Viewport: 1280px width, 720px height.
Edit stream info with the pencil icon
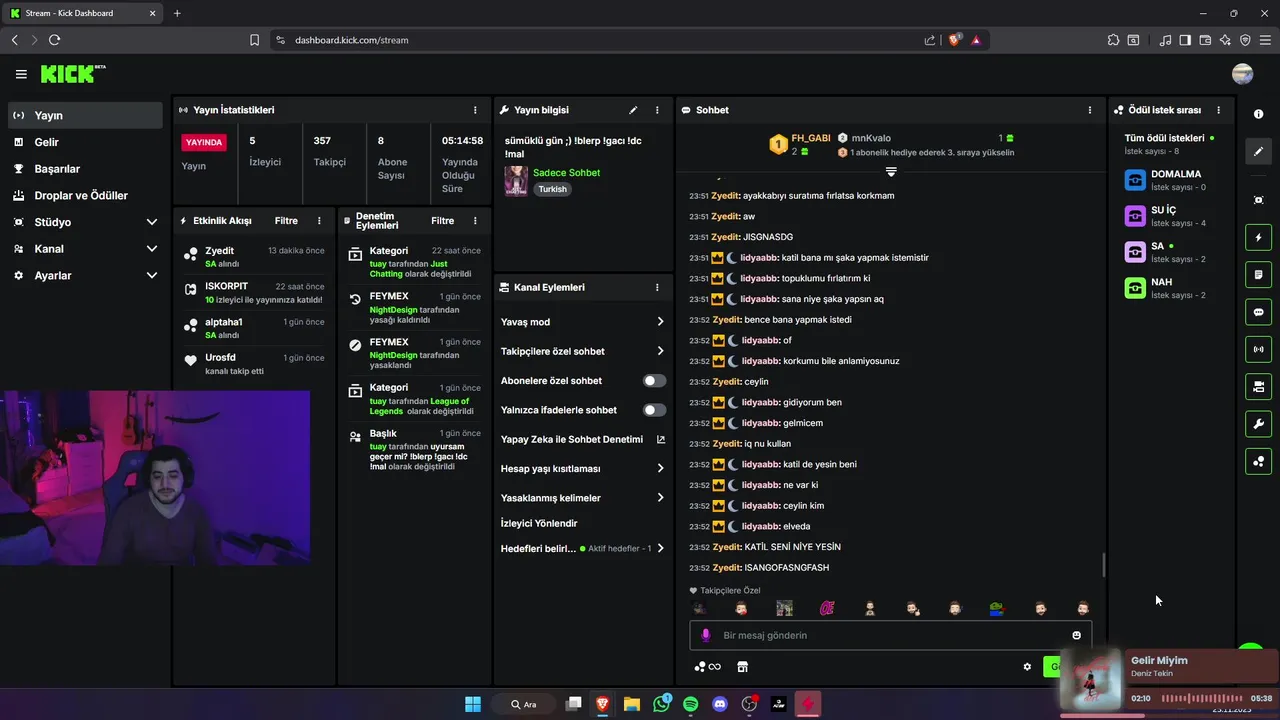633,110
